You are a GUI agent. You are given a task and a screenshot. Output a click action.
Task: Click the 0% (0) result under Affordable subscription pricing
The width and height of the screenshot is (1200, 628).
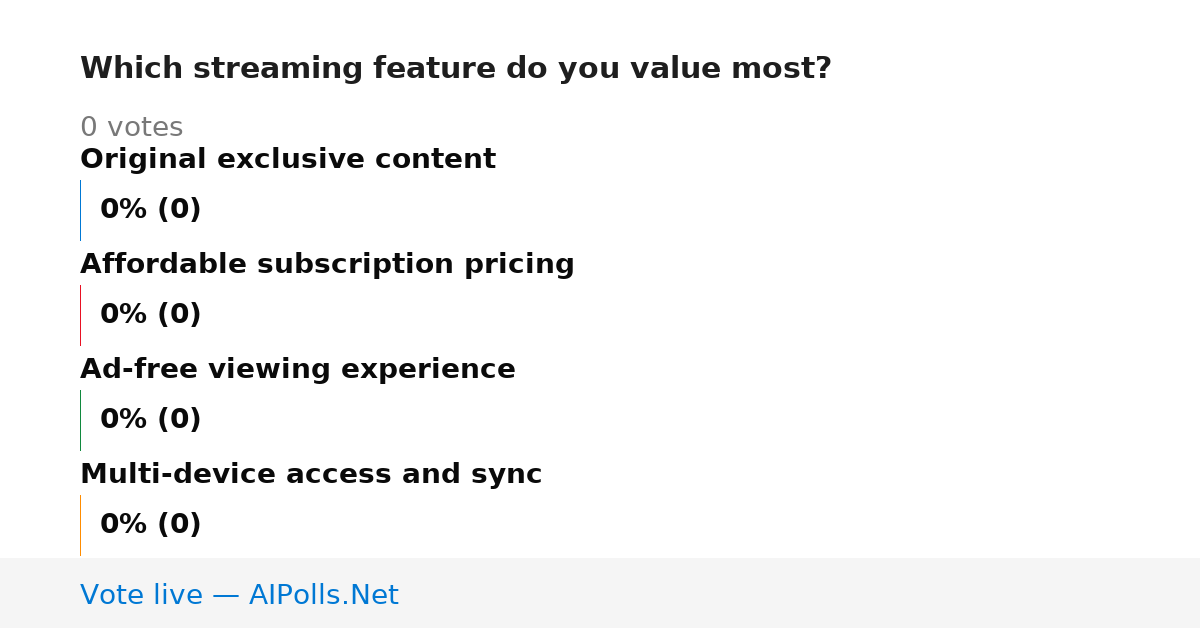(x=151, y=315)
